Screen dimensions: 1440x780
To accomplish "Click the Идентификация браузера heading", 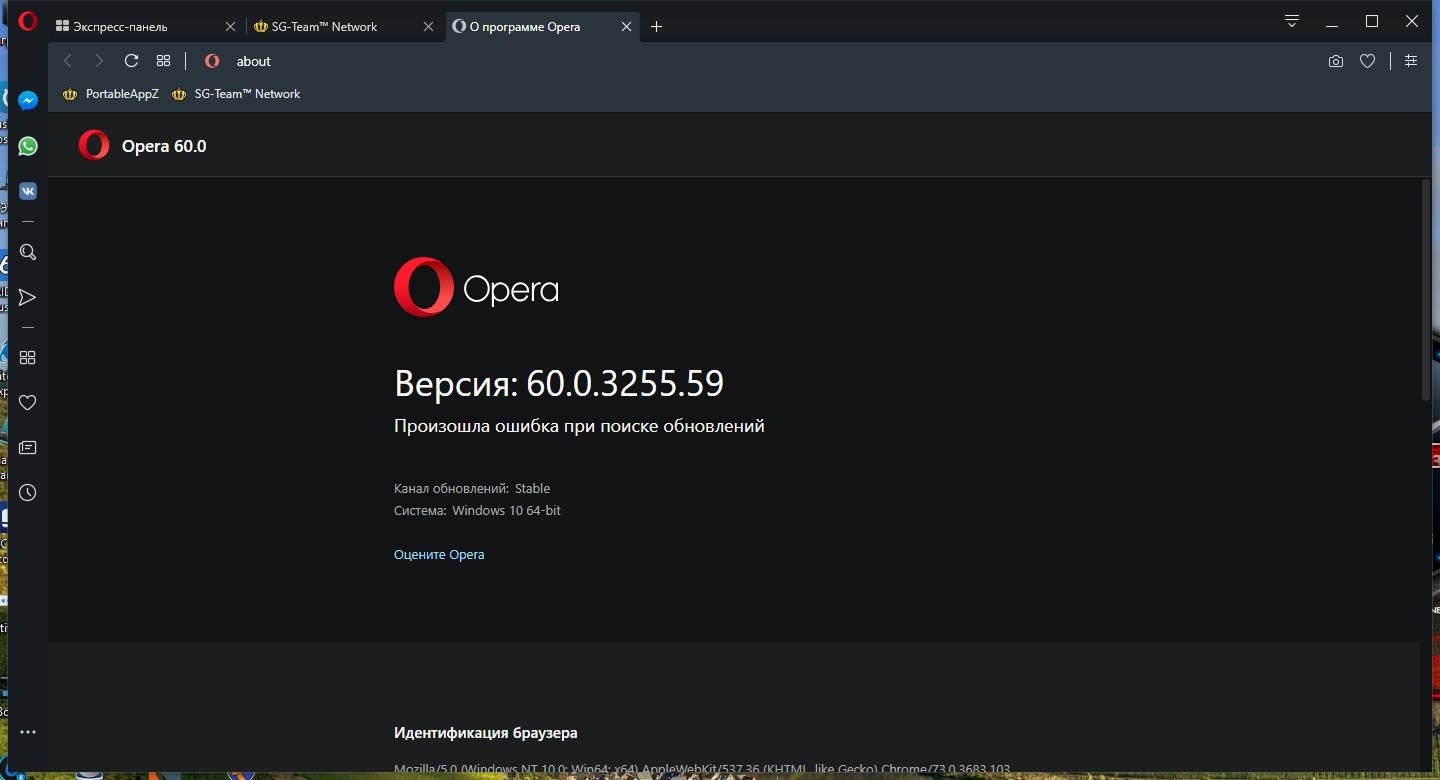I will (486, 733).
